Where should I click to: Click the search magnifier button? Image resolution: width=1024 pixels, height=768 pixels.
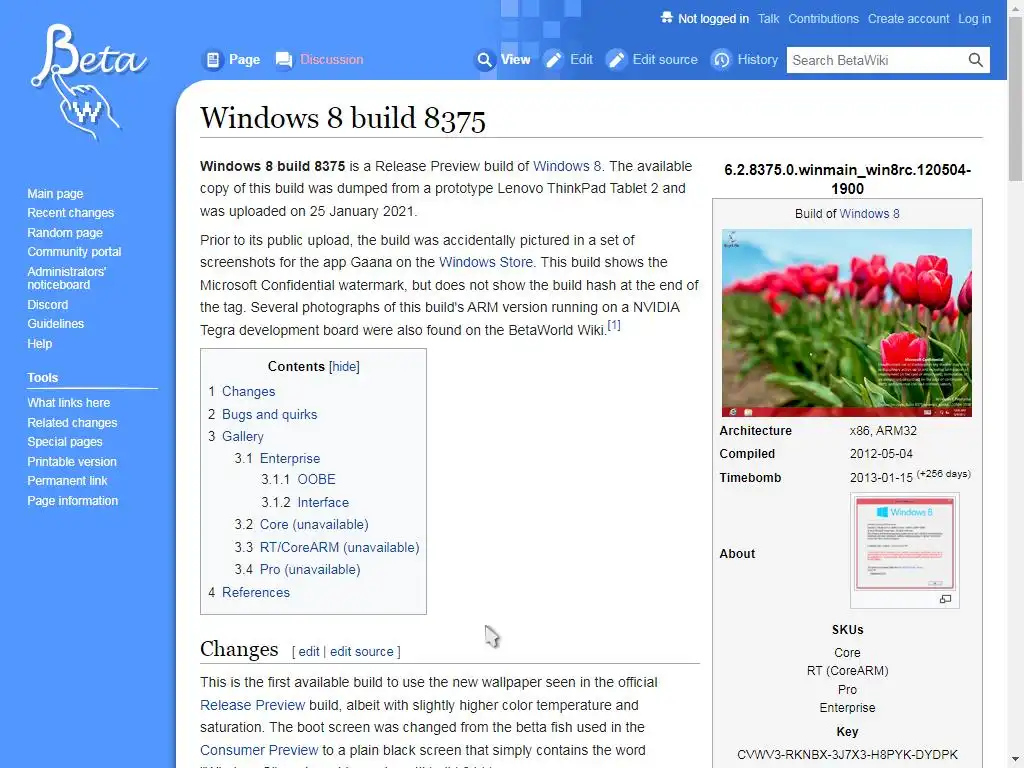976,60
